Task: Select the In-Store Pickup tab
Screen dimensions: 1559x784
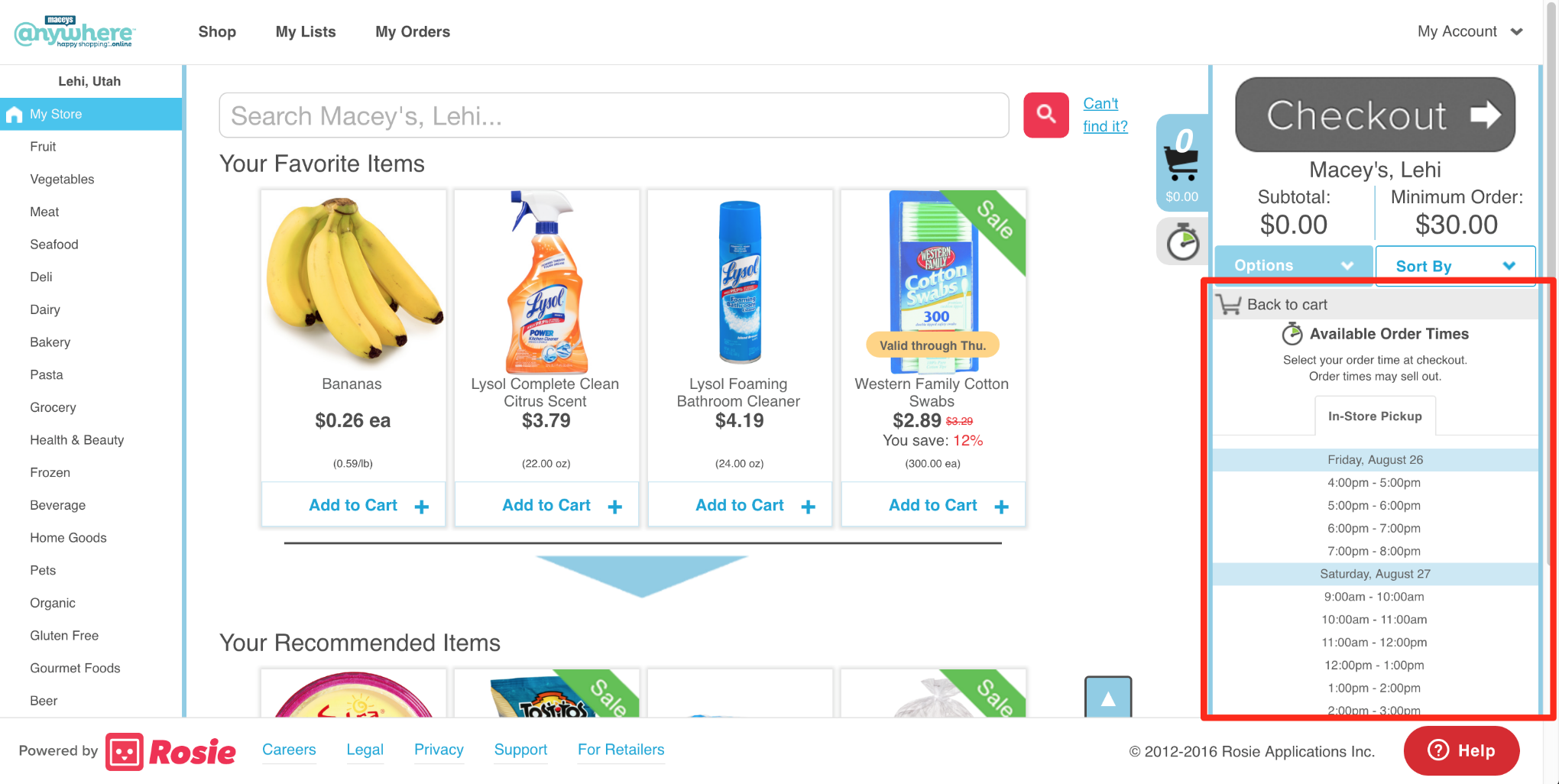Action: pyautogui.click(x=1375, y=416)
